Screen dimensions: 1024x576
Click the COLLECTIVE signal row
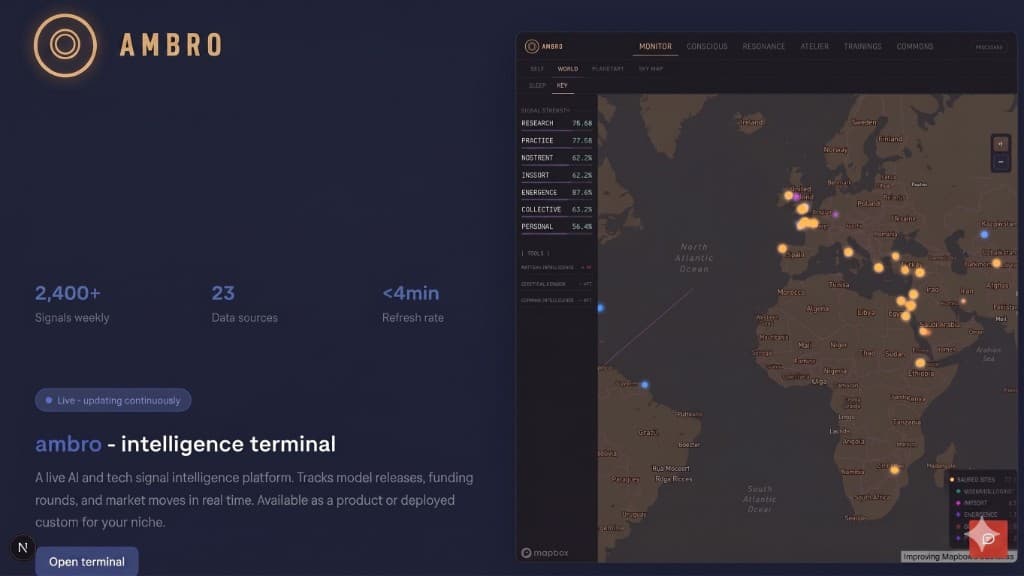click(556, 210)
